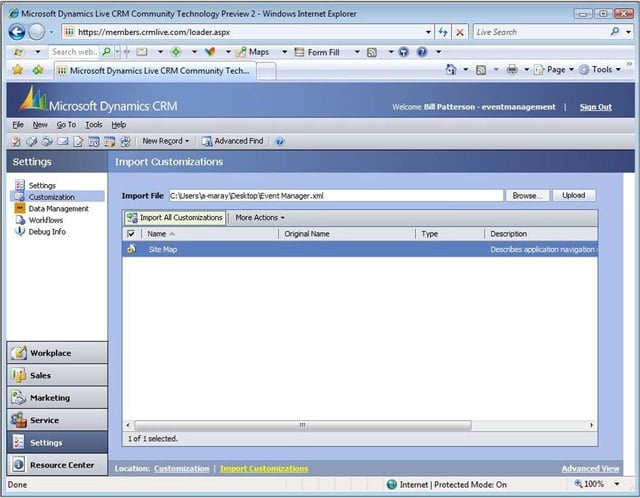
Task: Open the New Record dropdown
Action: pos(166,141)
